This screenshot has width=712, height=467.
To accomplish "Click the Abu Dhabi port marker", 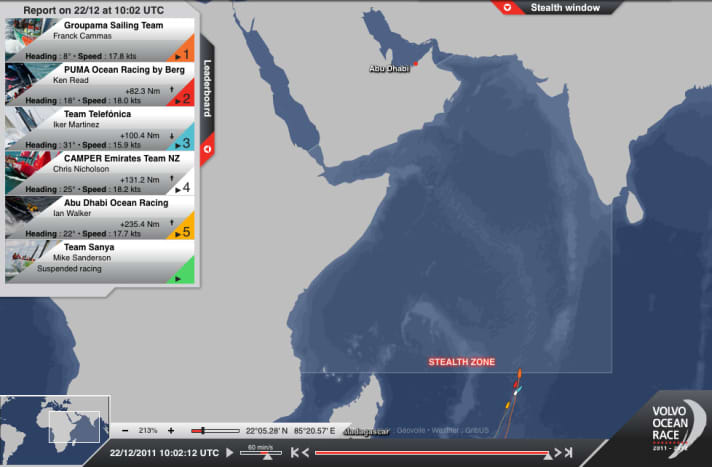I will (415, 64).
